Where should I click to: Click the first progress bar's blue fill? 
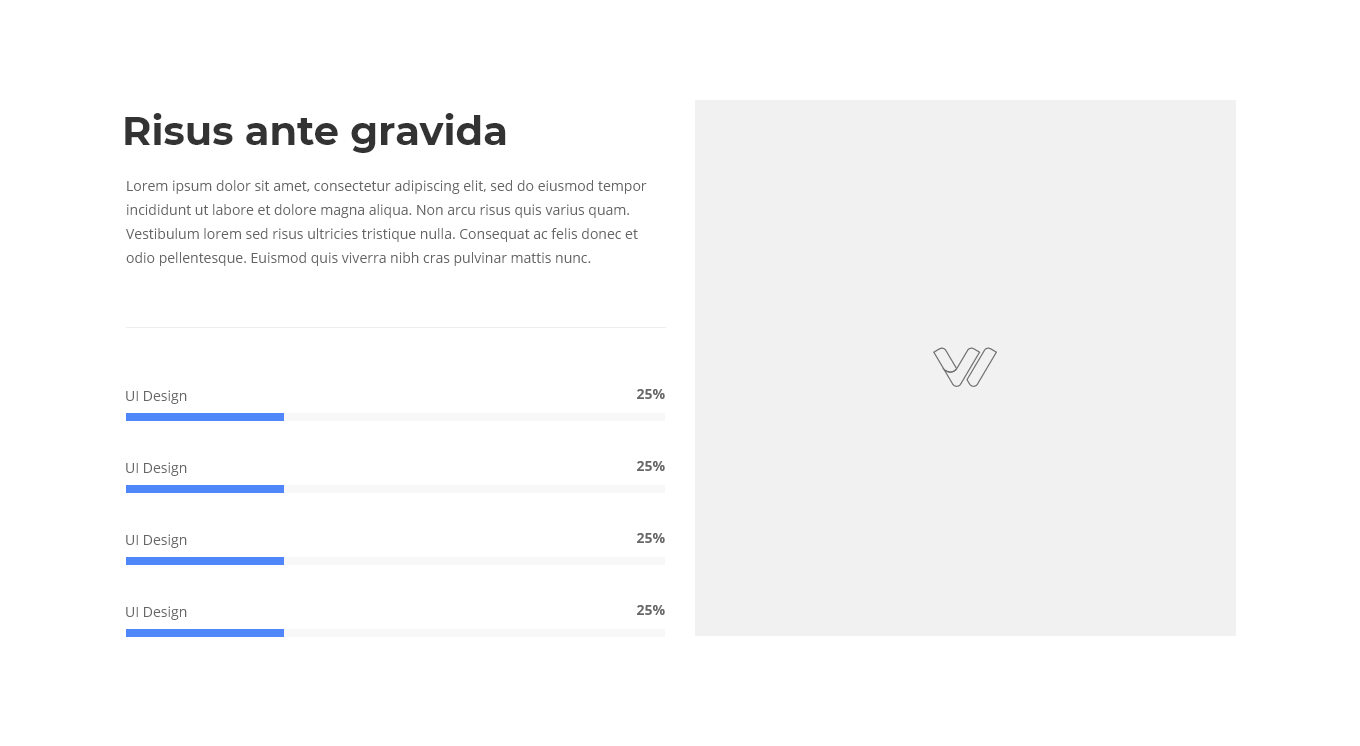click(205, 417)
